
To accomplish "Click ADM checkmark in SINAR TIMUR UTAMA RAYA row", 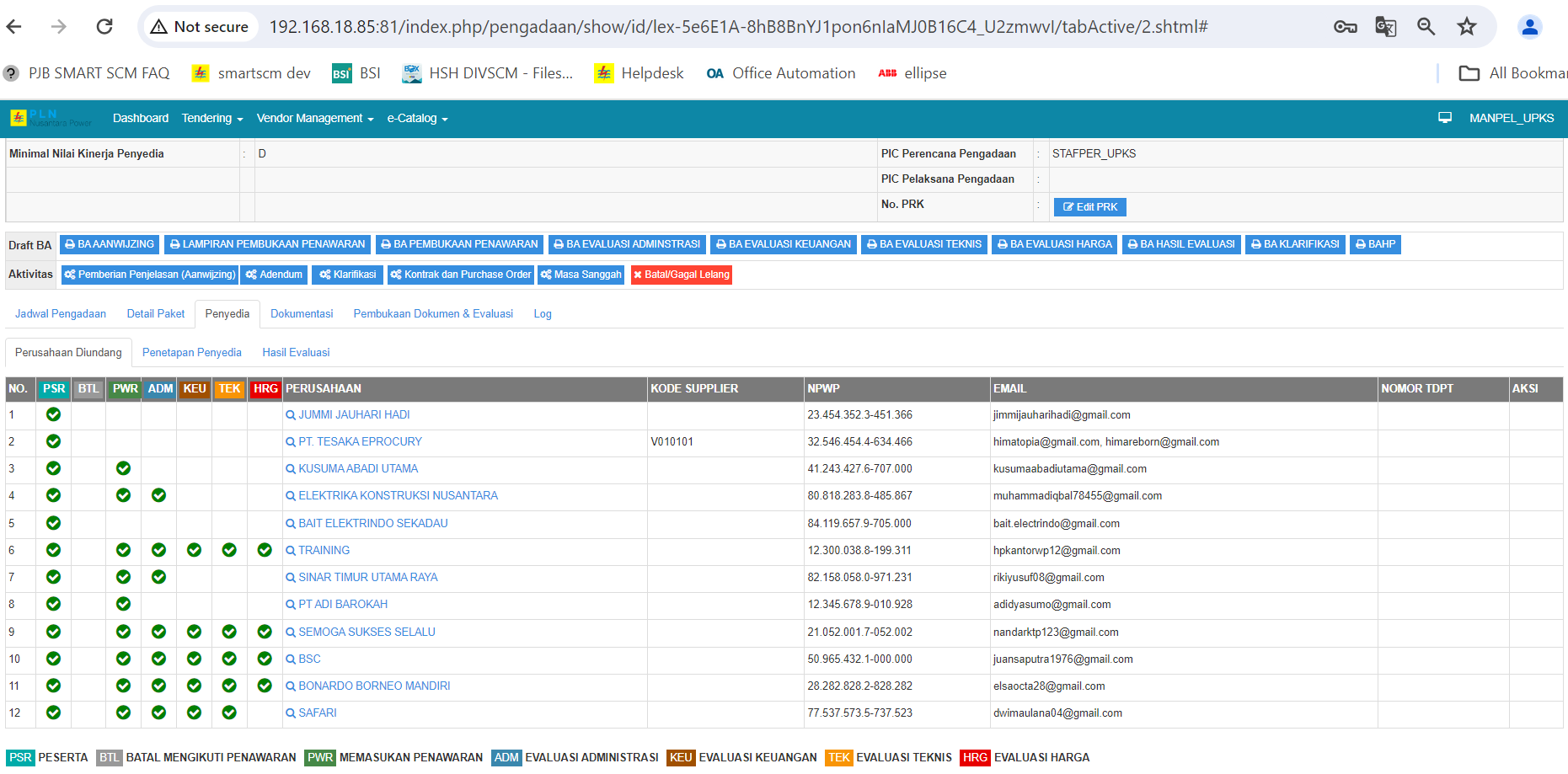I will [x=158, y=577].
